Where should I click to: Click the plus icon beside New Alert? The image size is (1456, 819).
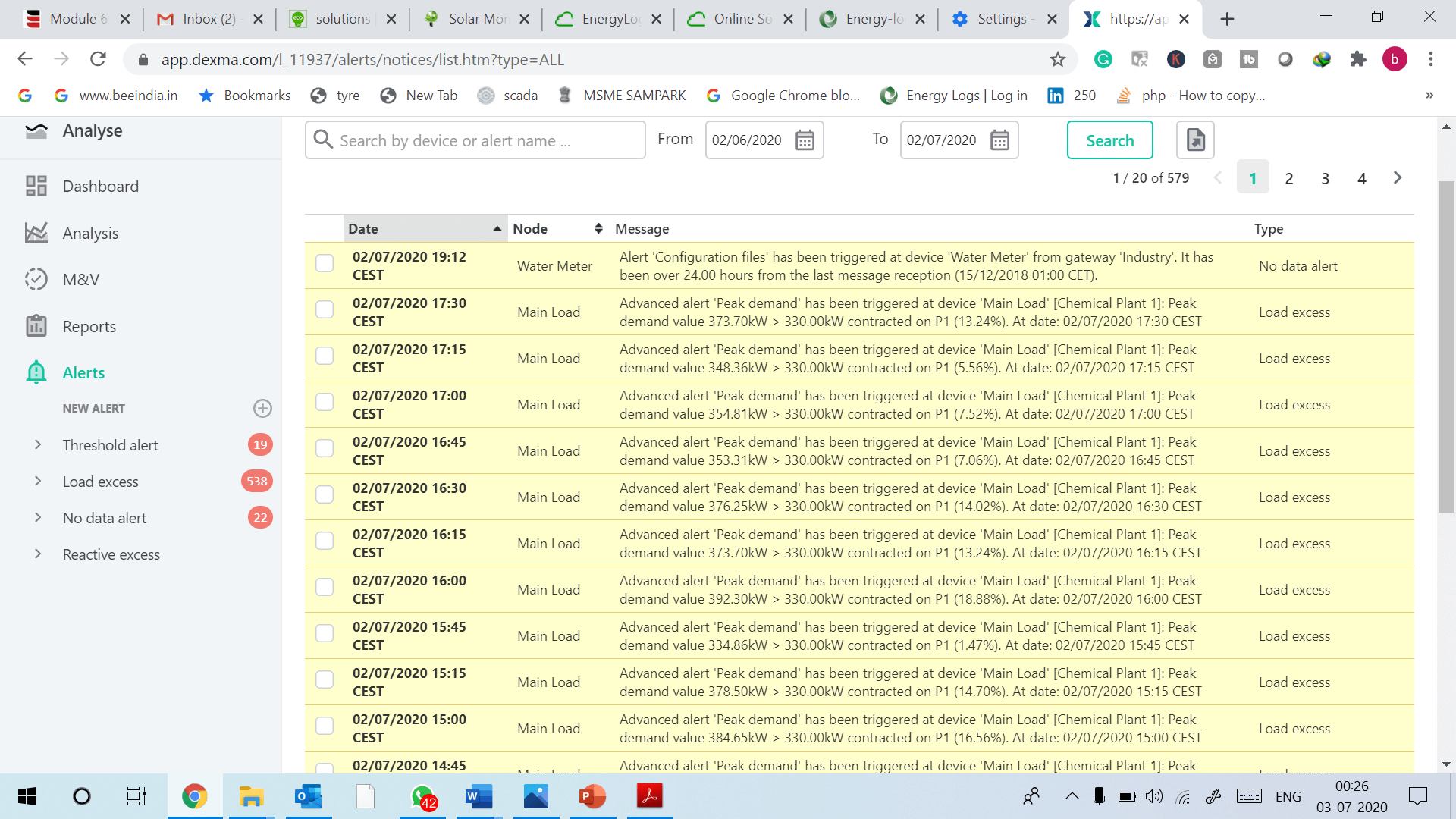click(262, 408)
